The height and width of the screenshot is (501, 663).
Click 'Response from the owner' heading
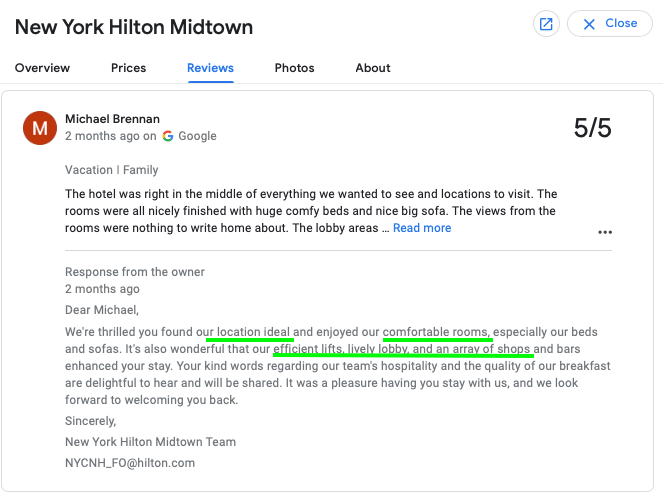[135, 272]
